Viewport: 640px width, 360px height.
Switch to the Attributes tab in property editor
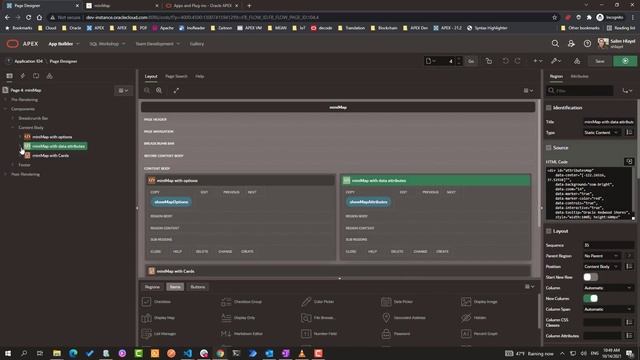579,76
